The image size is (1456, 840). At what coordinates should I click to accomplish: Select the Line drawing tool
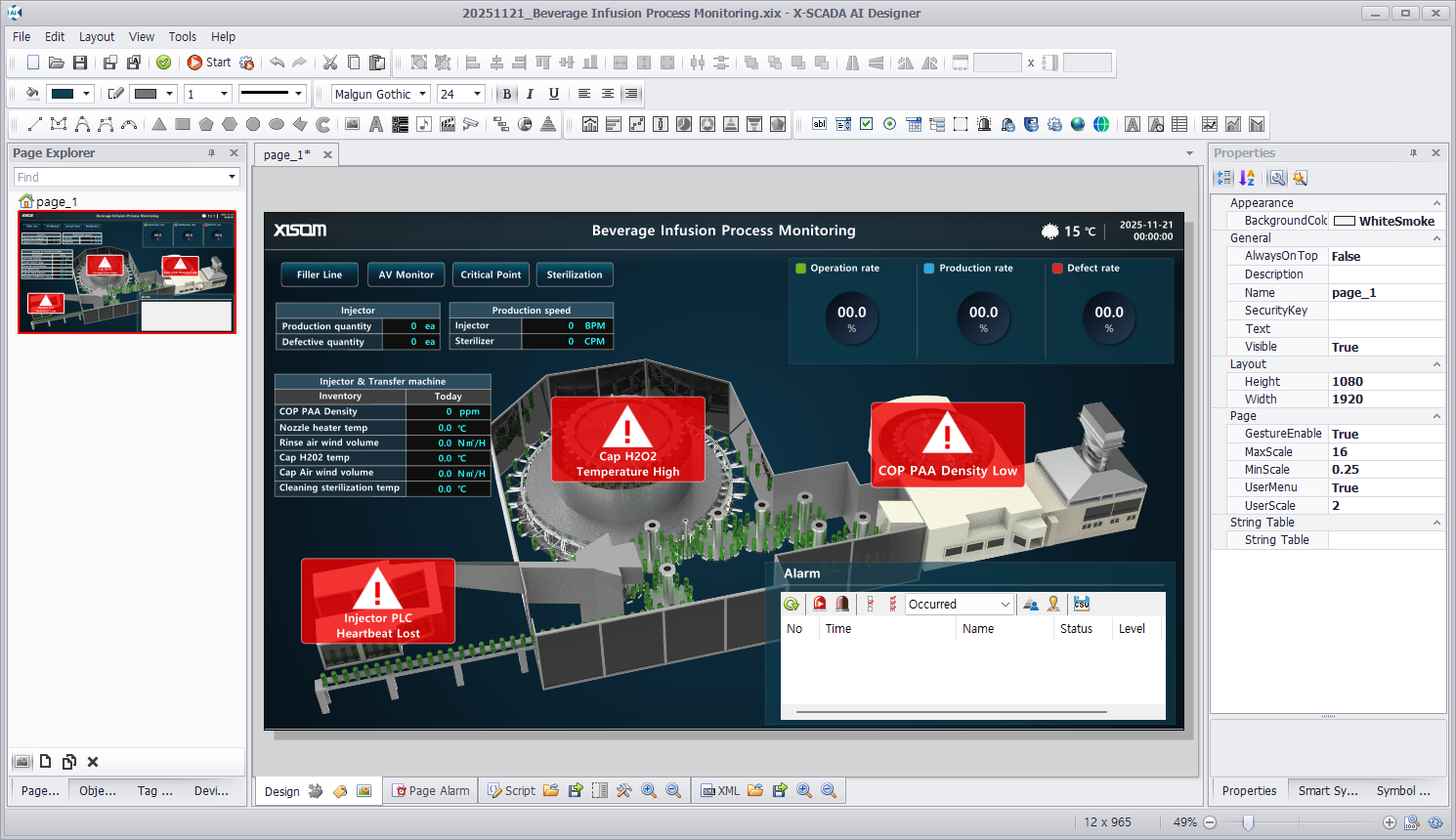pyautogui.click(x=35, y=124)
